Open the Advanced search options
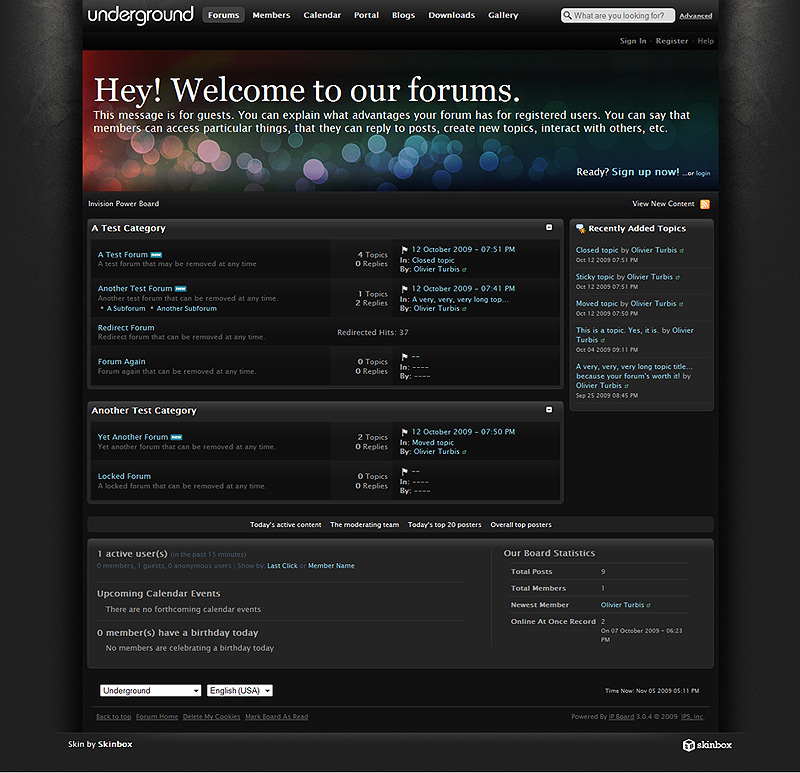 (695, 16)
